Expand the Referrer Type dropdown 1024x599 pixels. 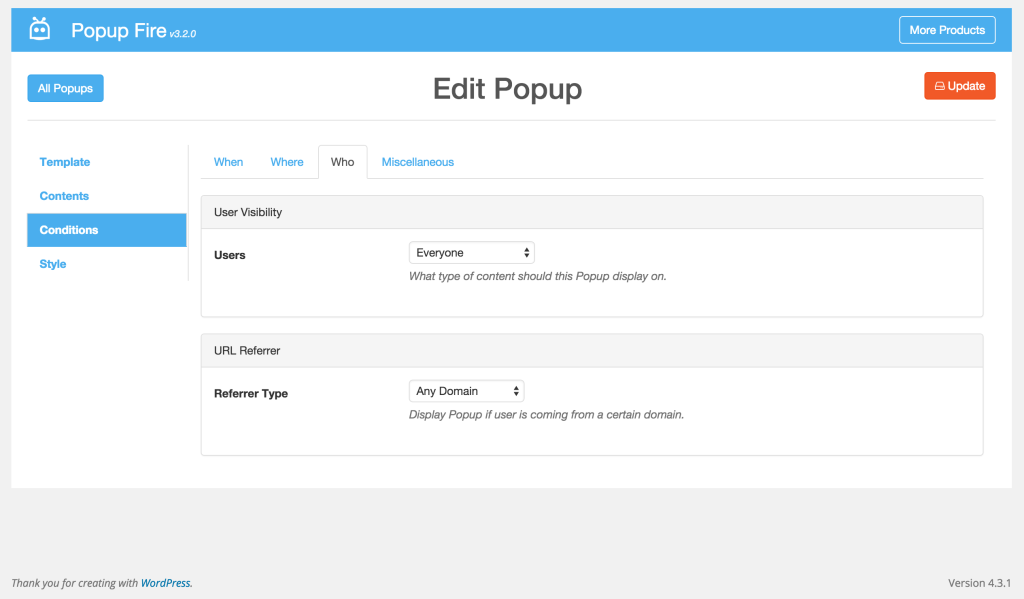[466, 391]
